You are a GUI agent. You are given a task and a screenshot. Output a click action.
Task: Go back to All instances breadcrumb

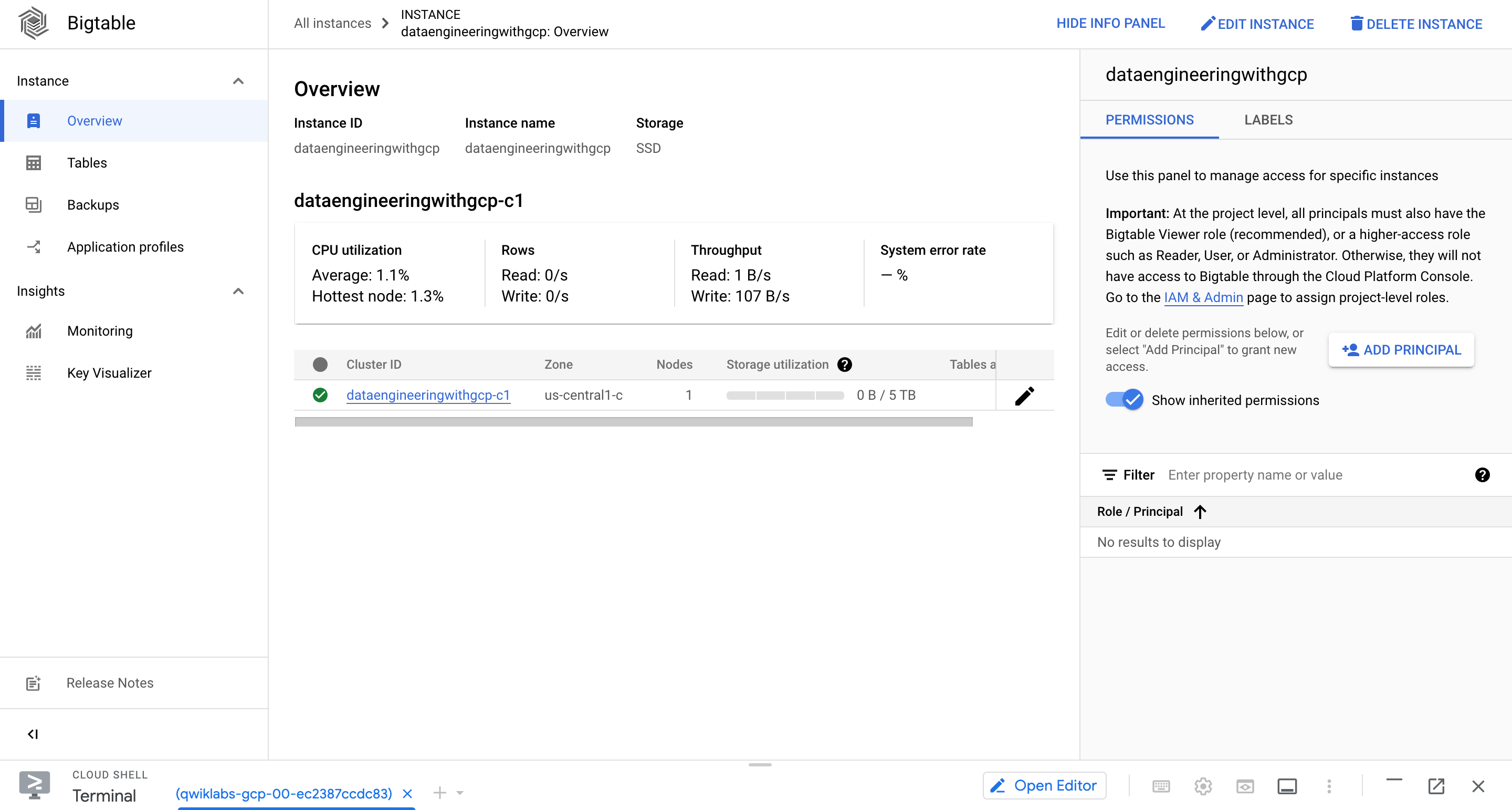(332, 23)
